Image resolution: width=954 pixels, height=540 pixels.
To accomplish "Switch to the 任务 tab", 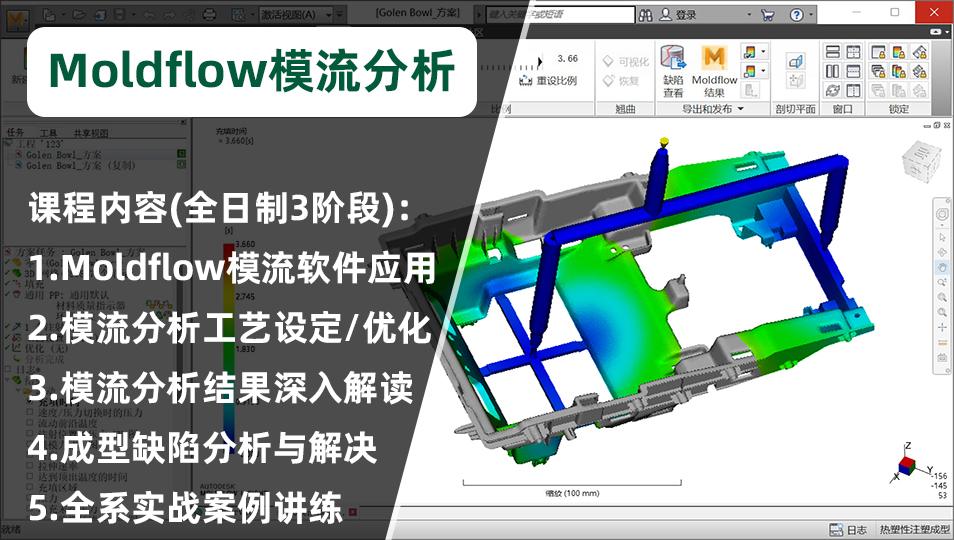I will (x=15, y=133).
